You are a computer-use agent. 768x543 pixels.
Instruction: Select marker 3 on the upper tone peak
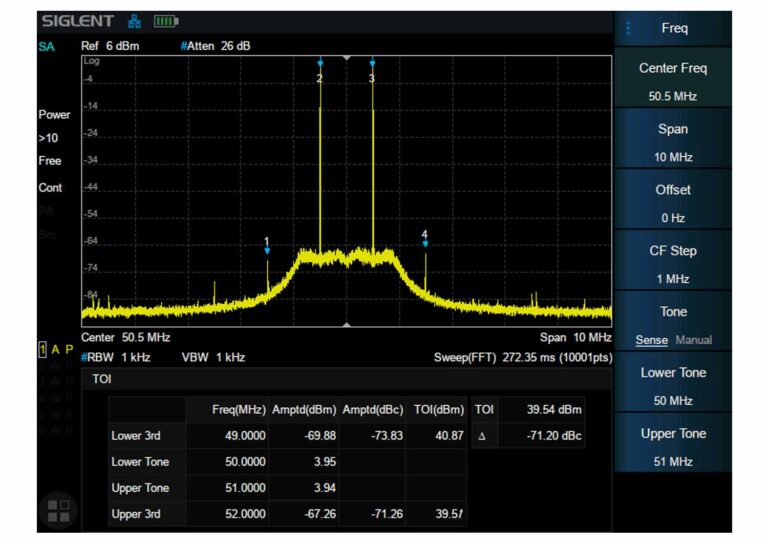(372, 71)
